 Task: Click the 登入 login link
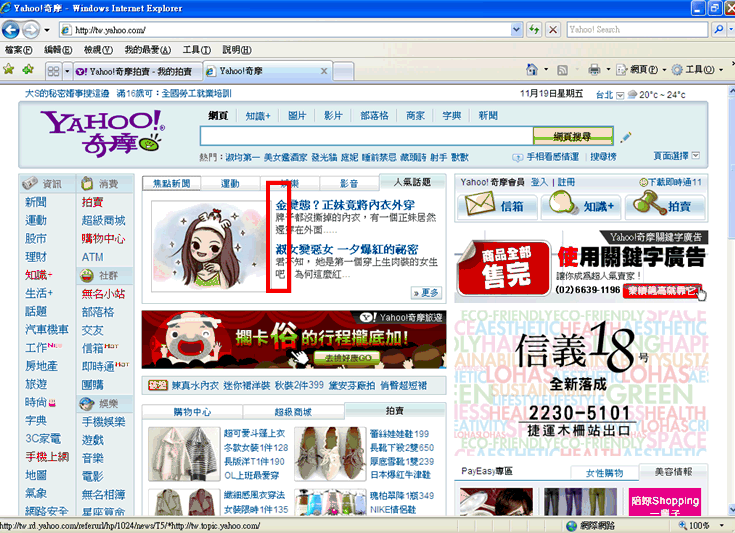coord(539,182)
